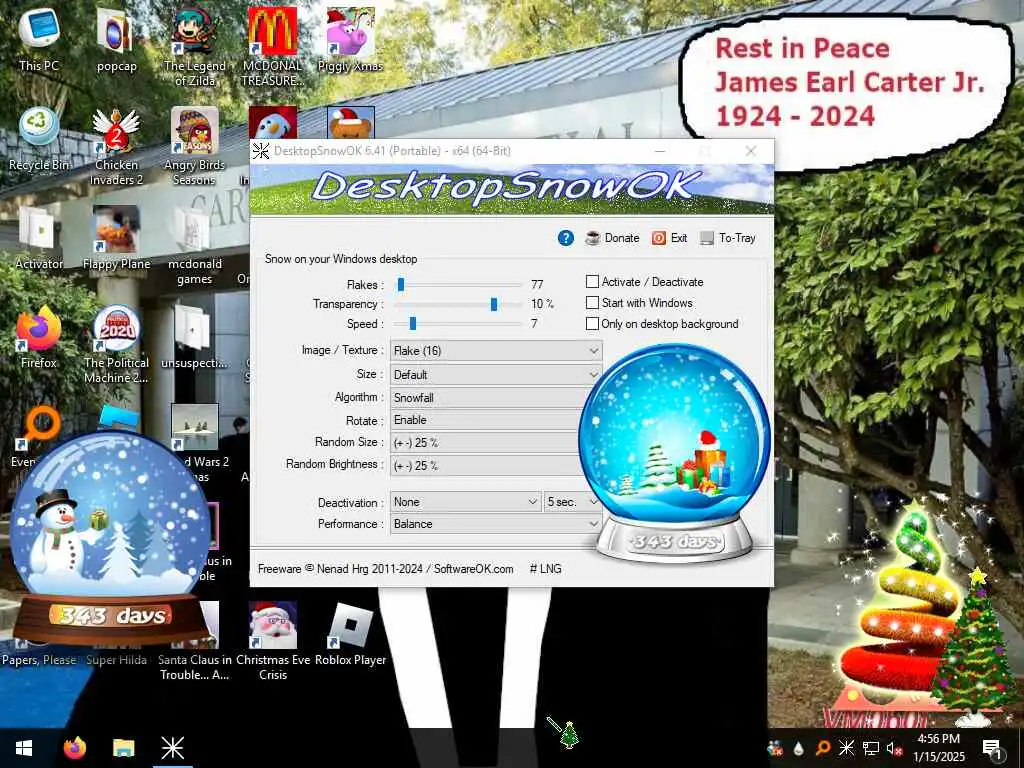Click the DesktopSnowOK taskbar button
This screenshot has height=768, width=1024.
coord(172,748)
